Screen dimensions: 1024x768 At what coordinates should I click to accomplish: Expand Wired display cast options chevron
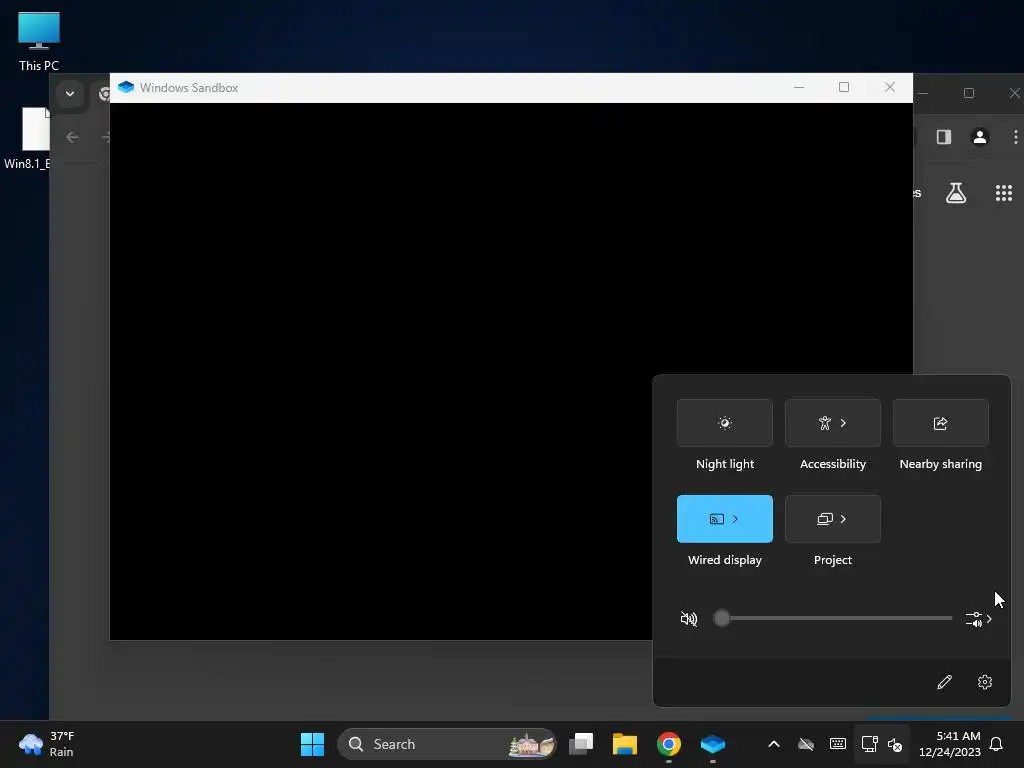point(735,519)
